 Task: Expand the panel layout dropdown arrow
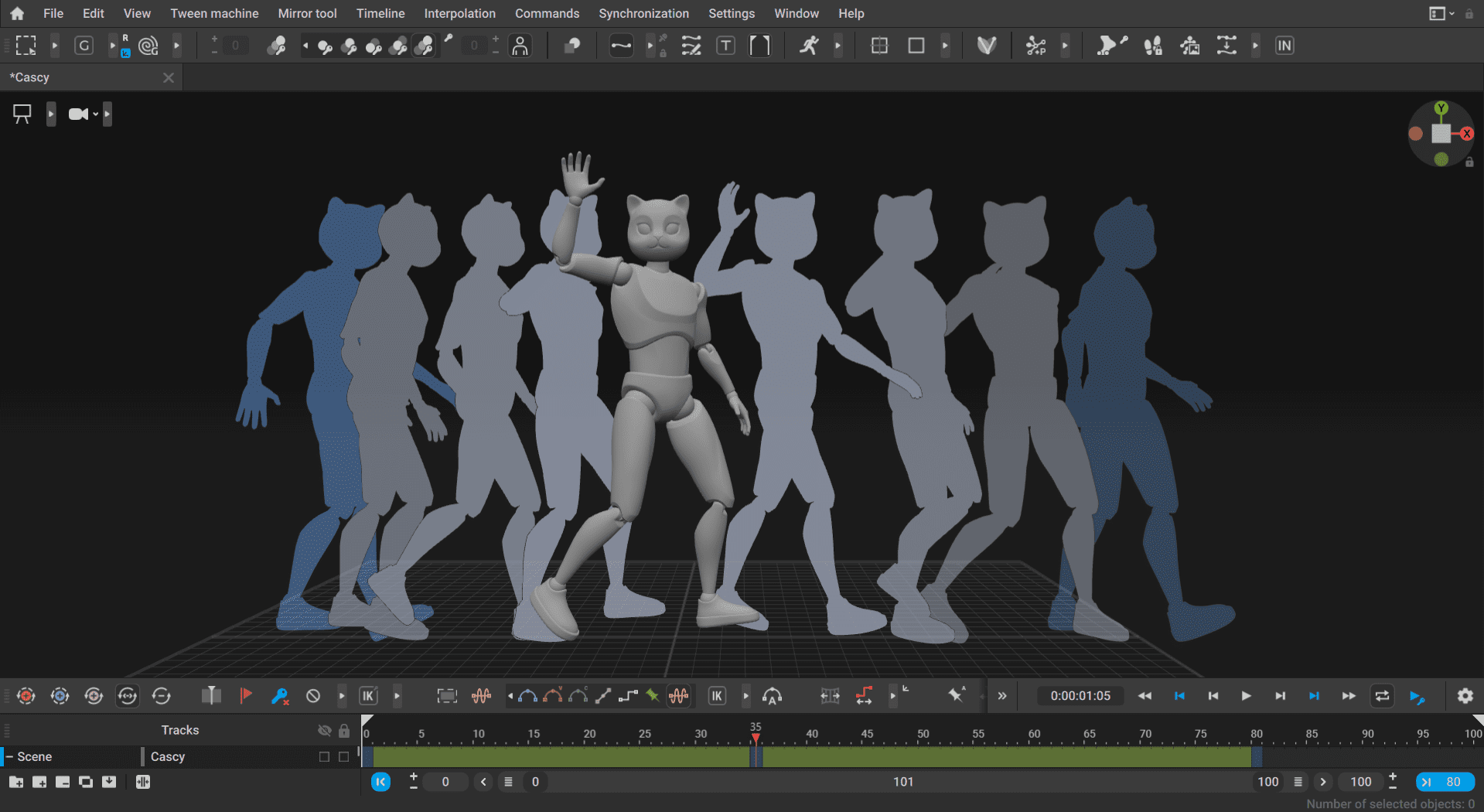coord(1451,13)
